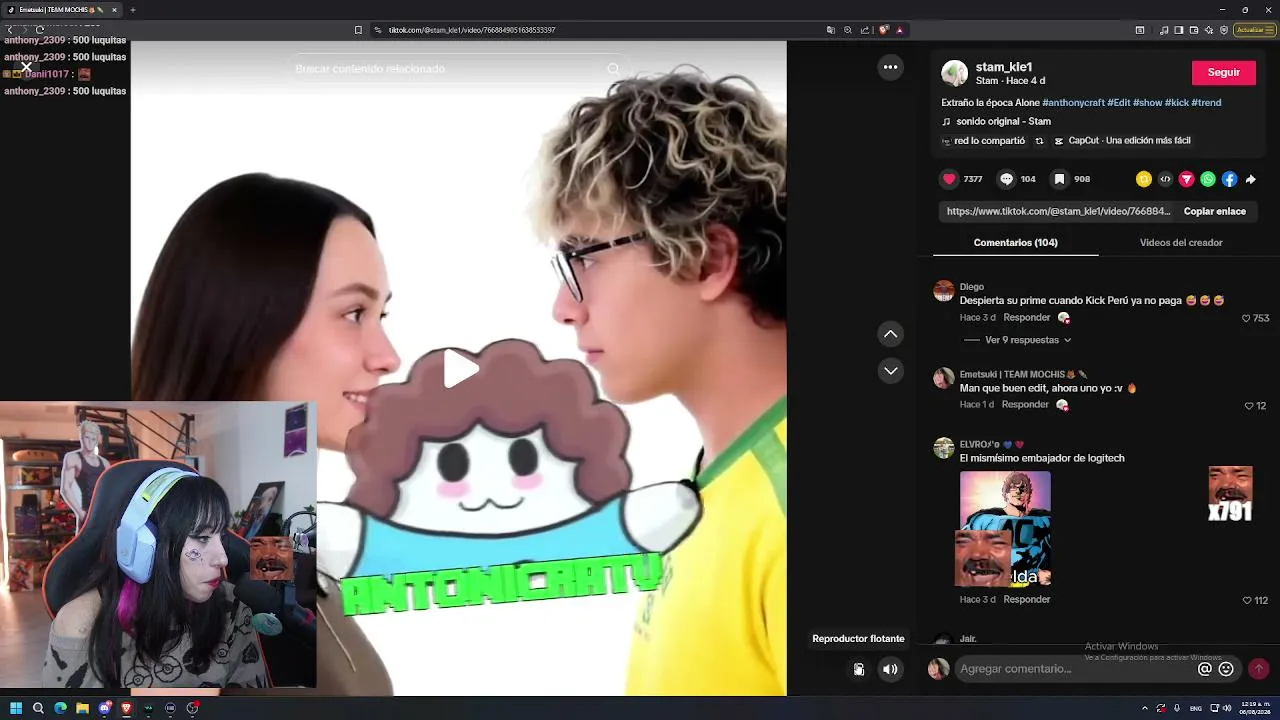Go to the previous video with up arrow
This screenshot has width=1280, height=720.
click(x=890, y=334)
